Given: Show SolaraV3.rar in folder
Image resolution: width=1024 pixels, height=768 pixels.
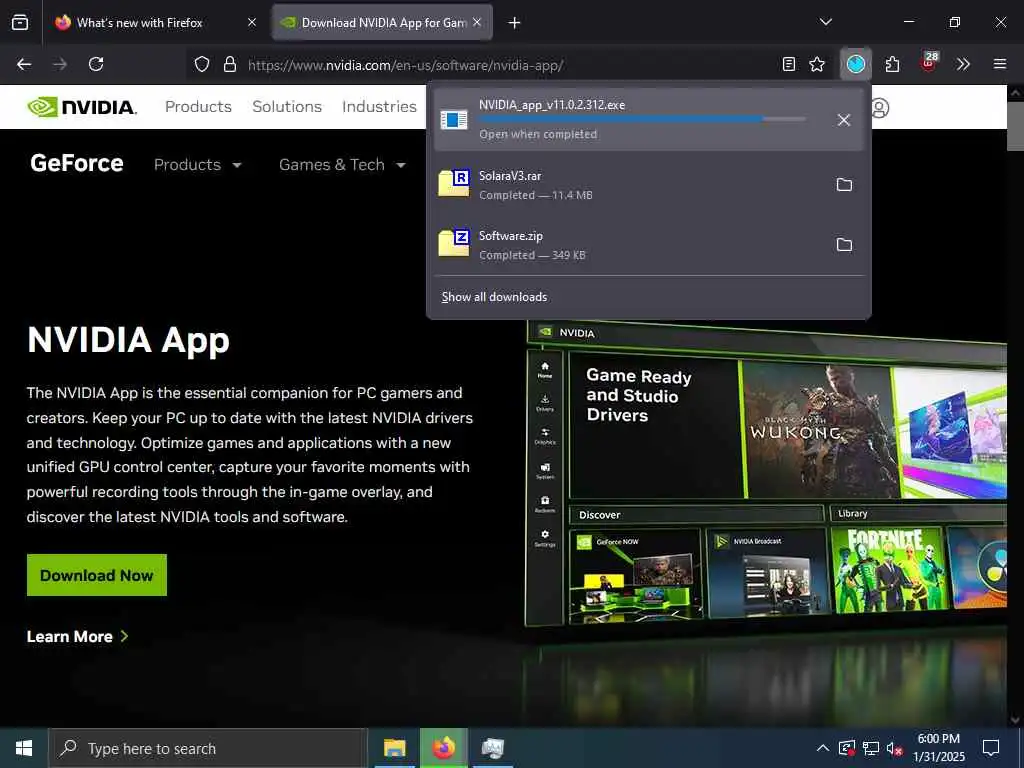Looking at the screenshot, I should (844, 185).
